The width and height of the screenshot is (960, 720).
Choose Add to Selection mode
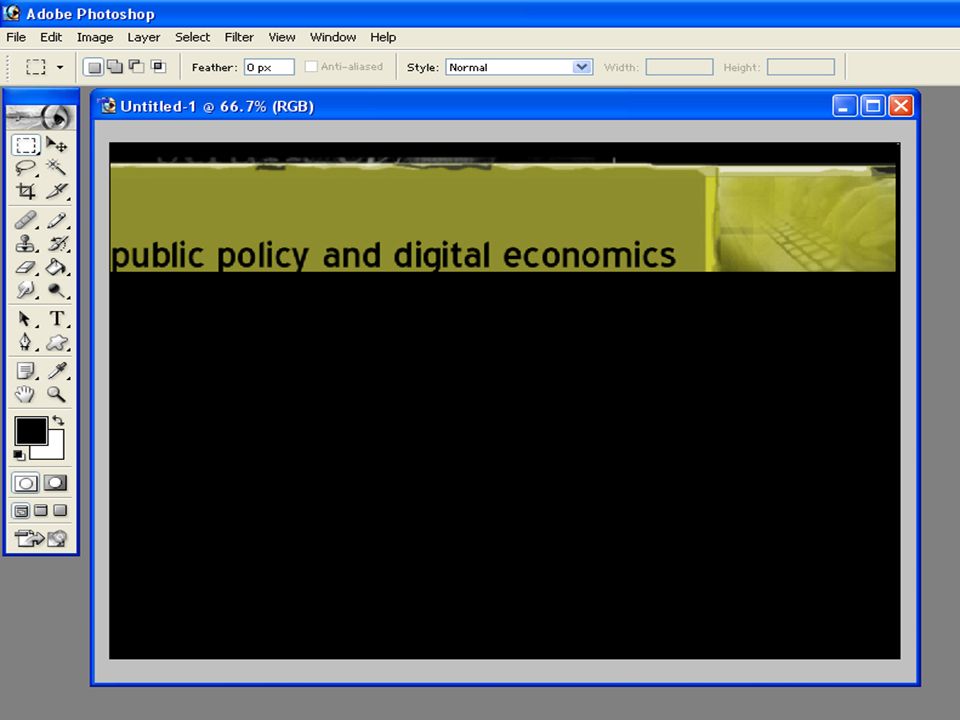(x=115, y=67)
